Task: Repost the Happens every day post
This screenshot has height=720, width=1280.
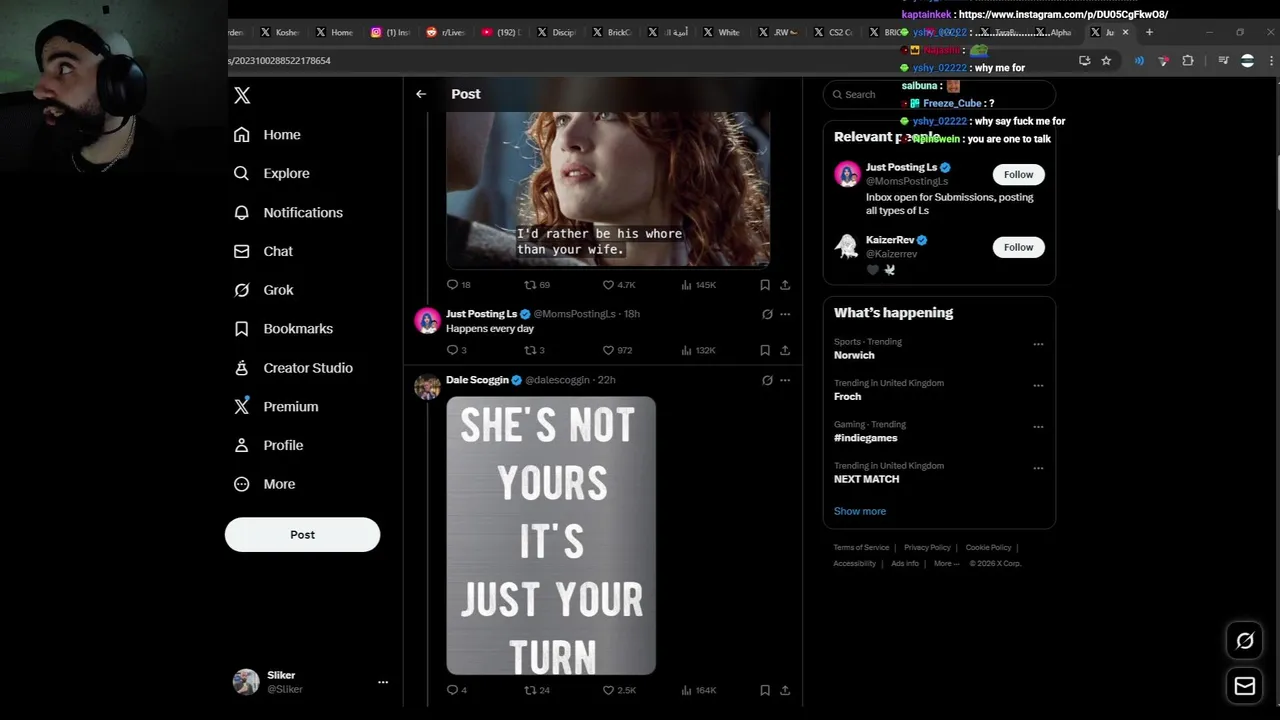Action: tap(535, 350)
